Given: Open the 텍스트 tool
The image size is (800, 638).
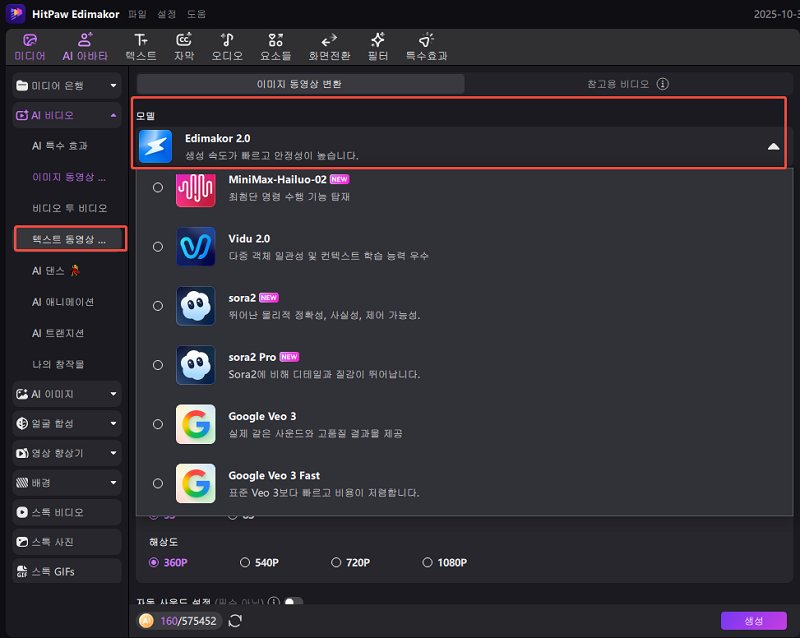Looking at the screenshot, I should tap(139, 46).
